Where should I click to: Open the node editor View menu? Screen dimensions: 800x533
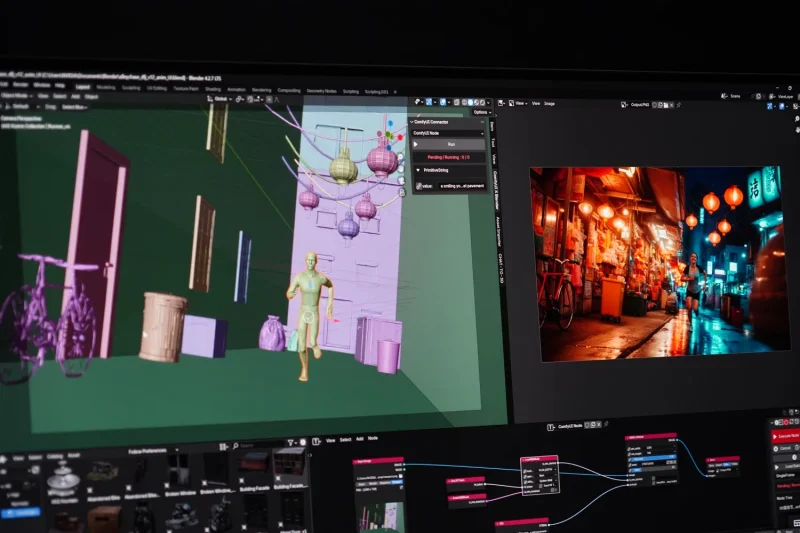[x=330, y=440]
